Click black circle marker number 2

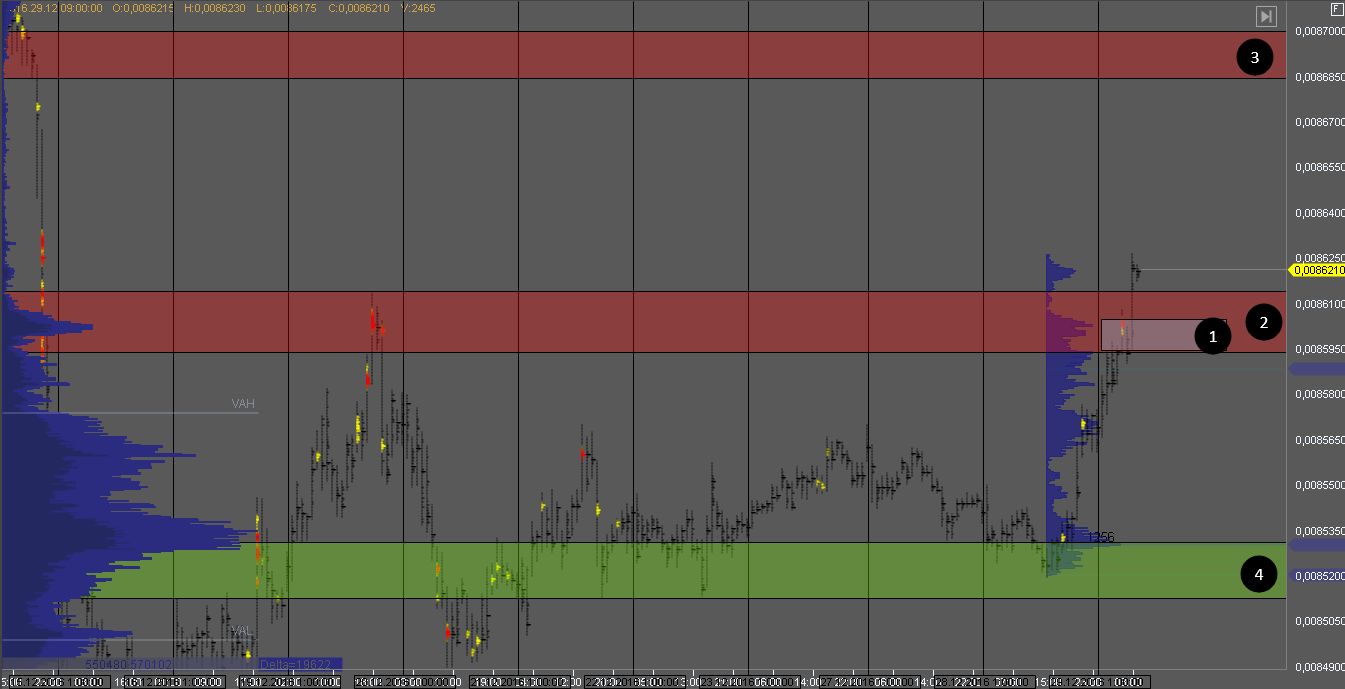[x=1264, y=322]
